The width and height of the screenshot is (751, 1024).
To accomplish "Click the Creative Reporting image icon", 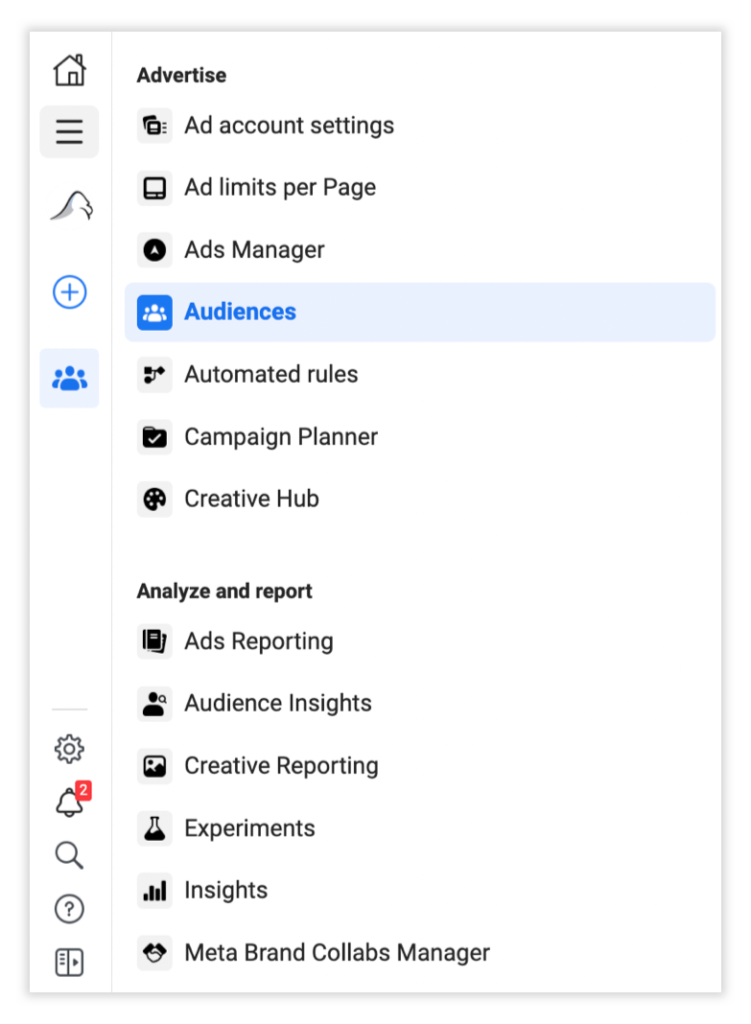I will 155,766.
